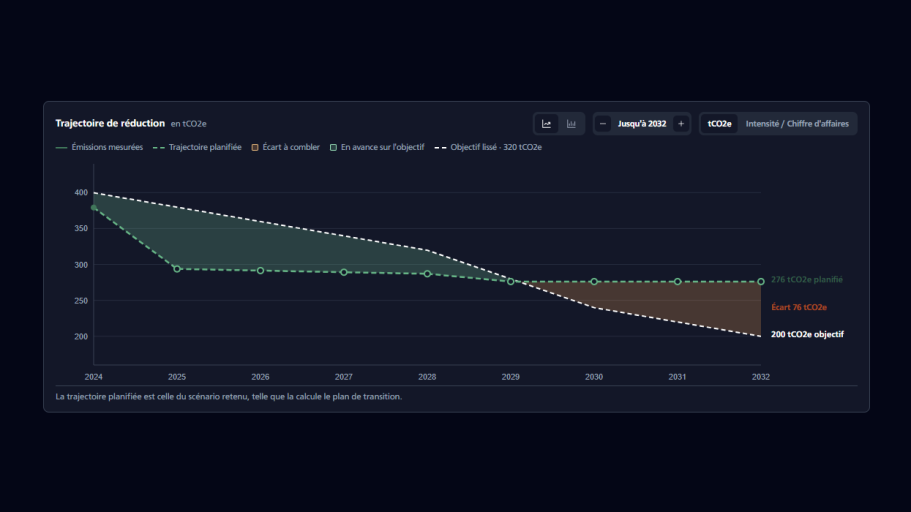
Task: Toggle Écart à combler legend item
Action: 285,148
